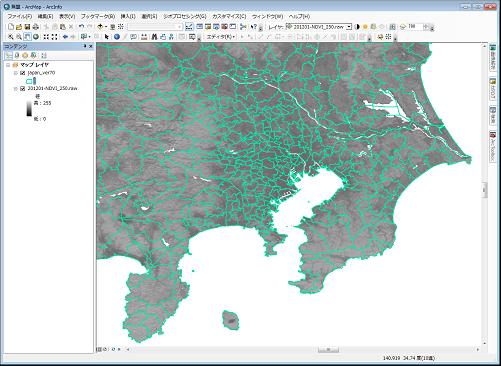Viewport: 501px width, 366px height.
Task: Open the 表示(V) menu
Action: coord(67,16)
